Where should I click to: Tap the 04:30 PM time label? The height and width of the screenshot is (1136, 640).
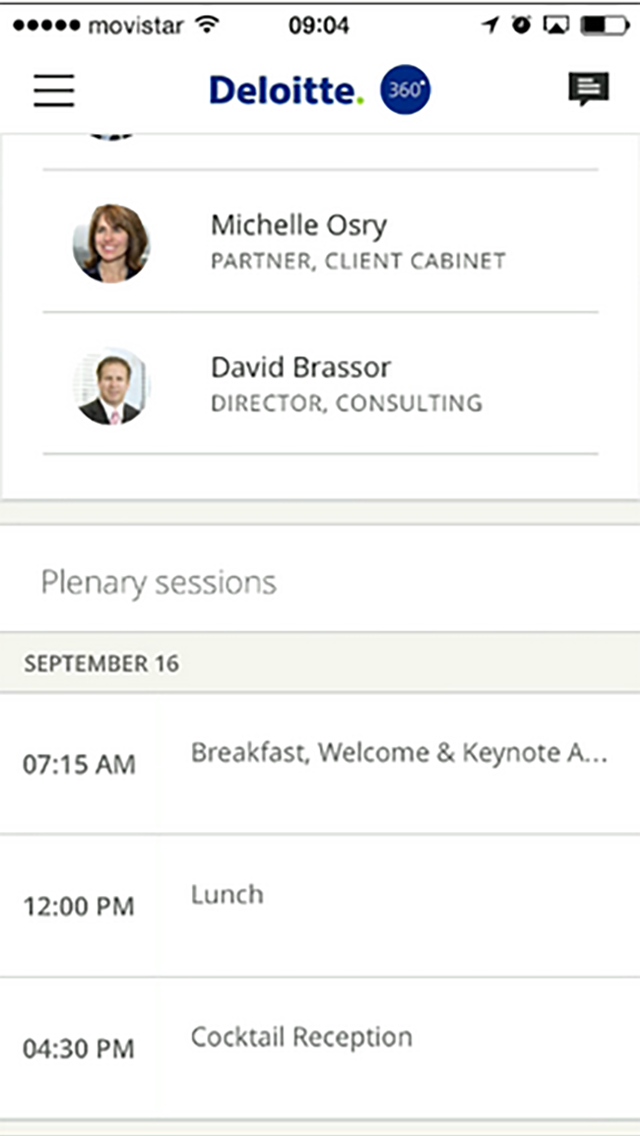point(79,1049)
